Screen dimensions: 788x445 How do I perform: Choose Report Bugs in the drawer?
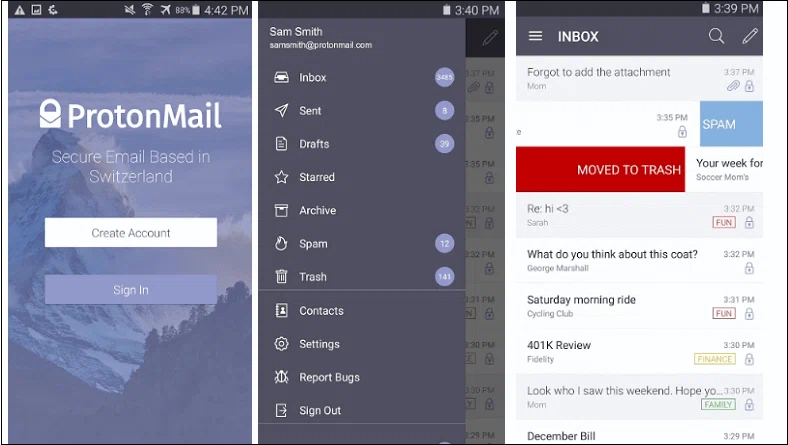click(x=362, y=377)
